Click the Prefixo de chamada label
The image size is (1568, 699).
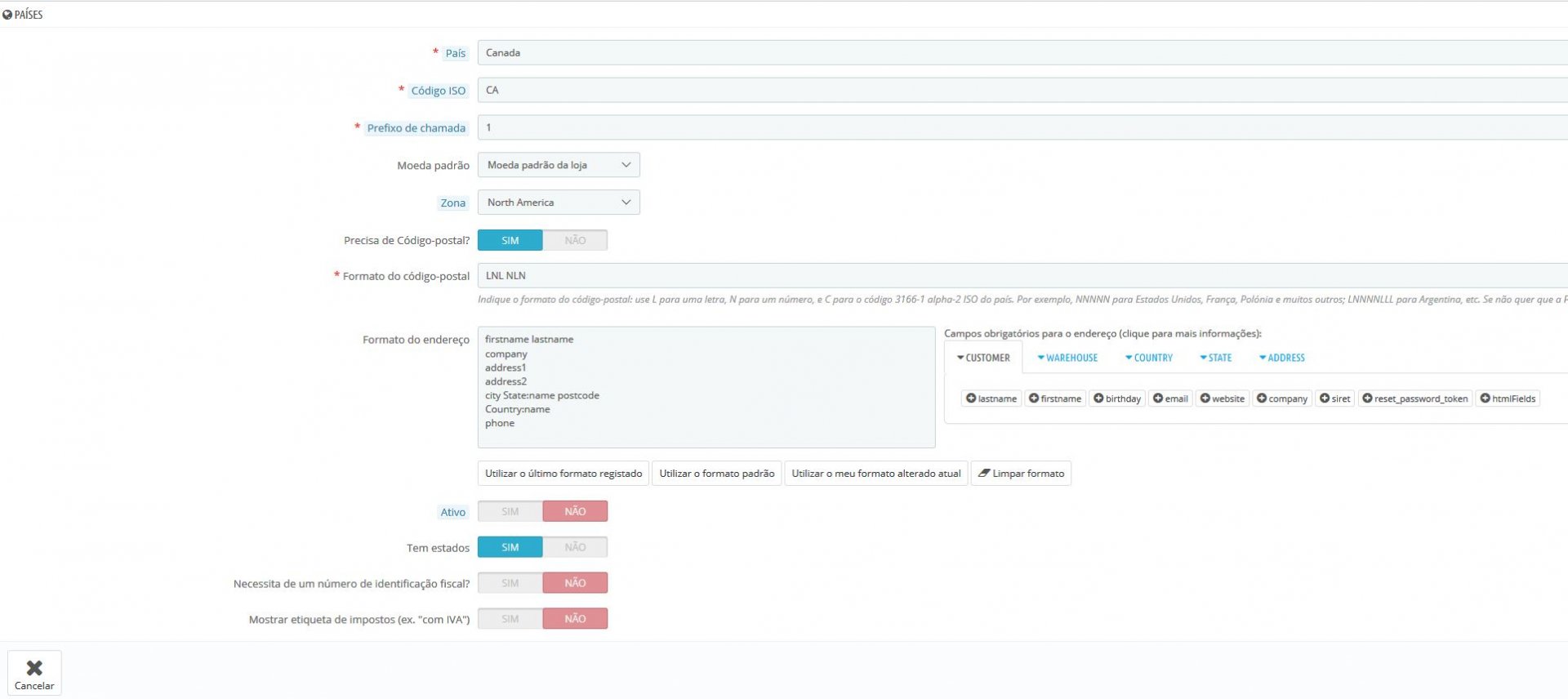416,128
